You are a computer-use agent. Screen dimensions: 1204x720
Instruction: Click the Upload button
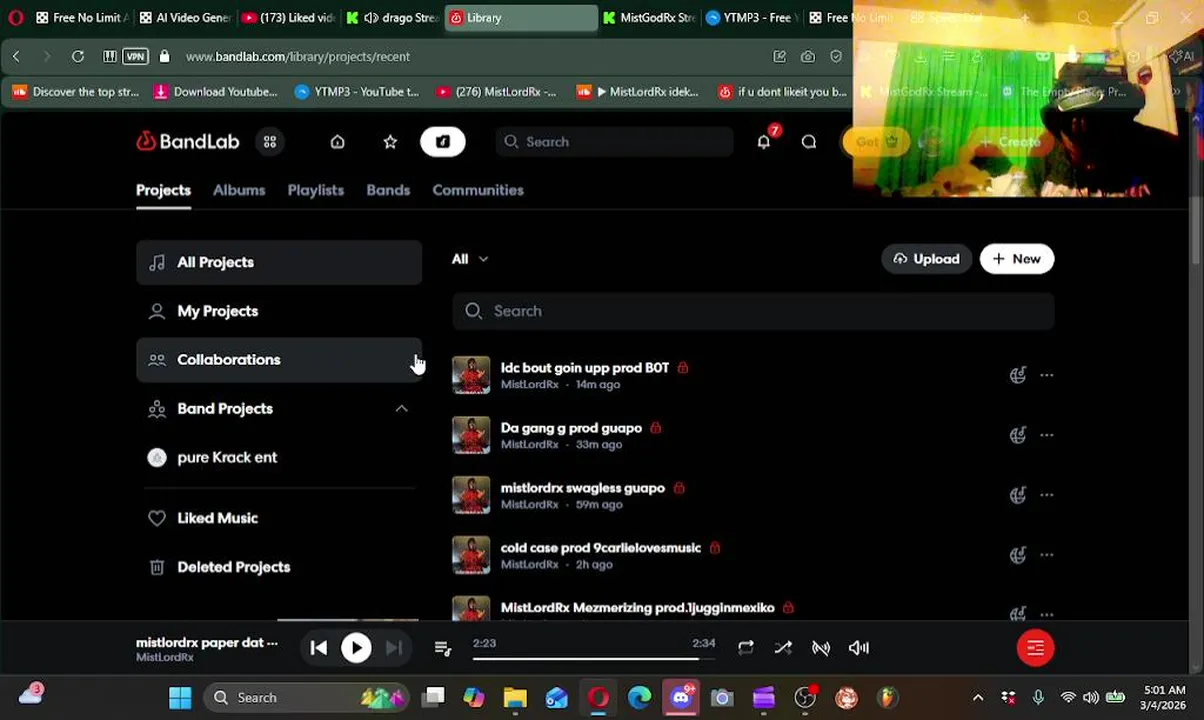(x=926, y=259)
